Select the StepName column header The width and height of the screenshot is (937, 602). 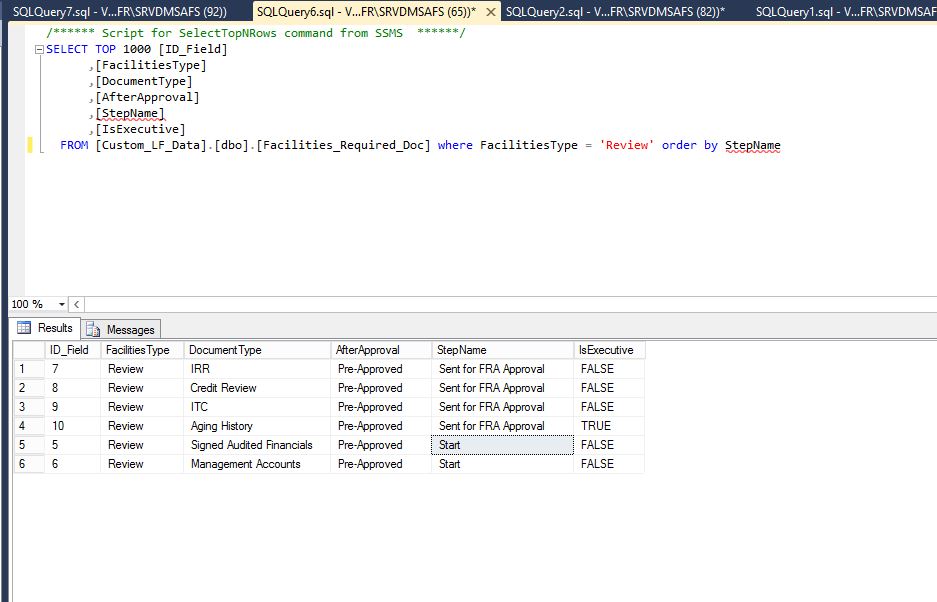coord(462,350)
